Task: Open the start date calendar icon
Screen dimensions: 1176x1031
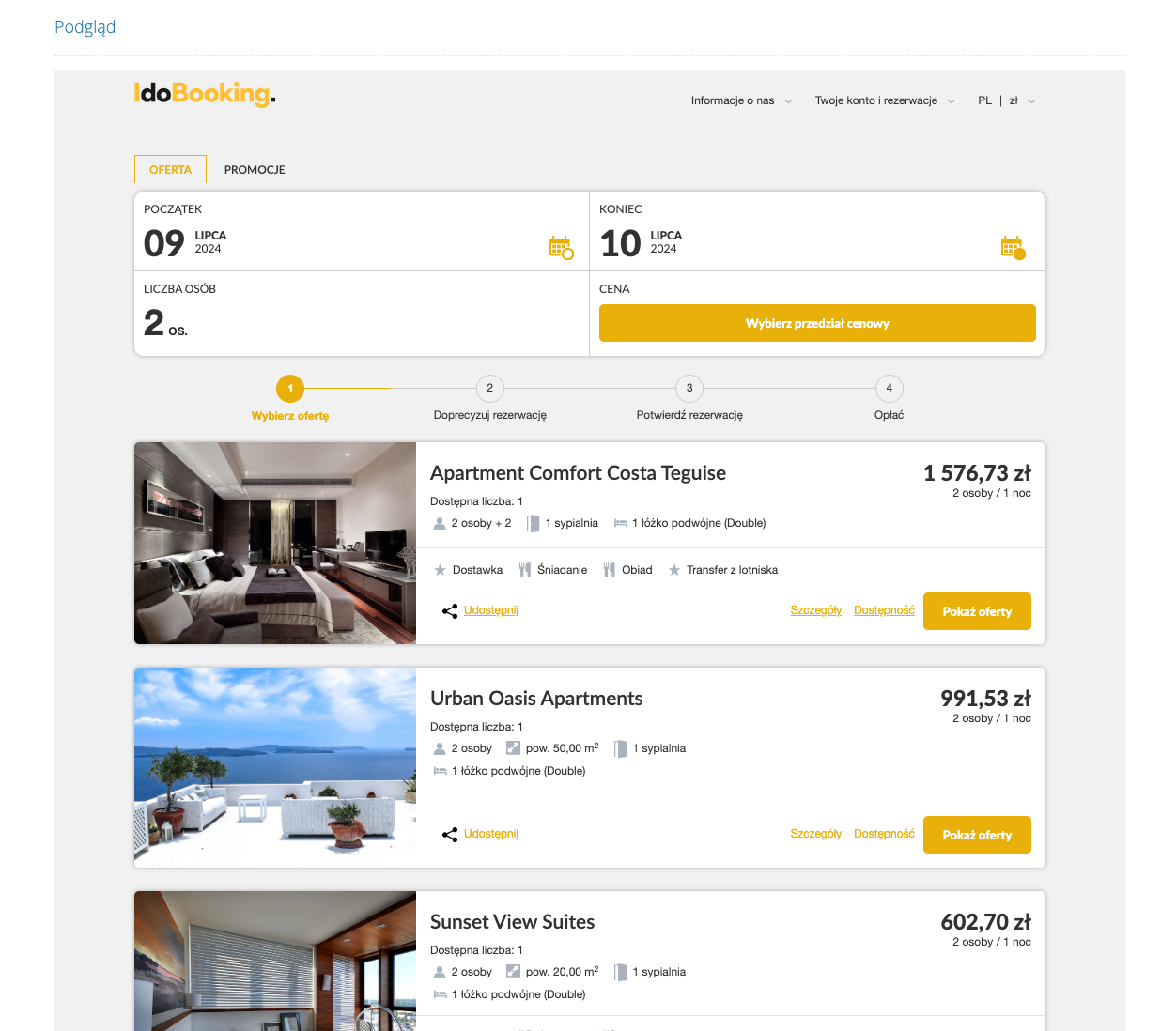Action: click(x=561, y=248)
